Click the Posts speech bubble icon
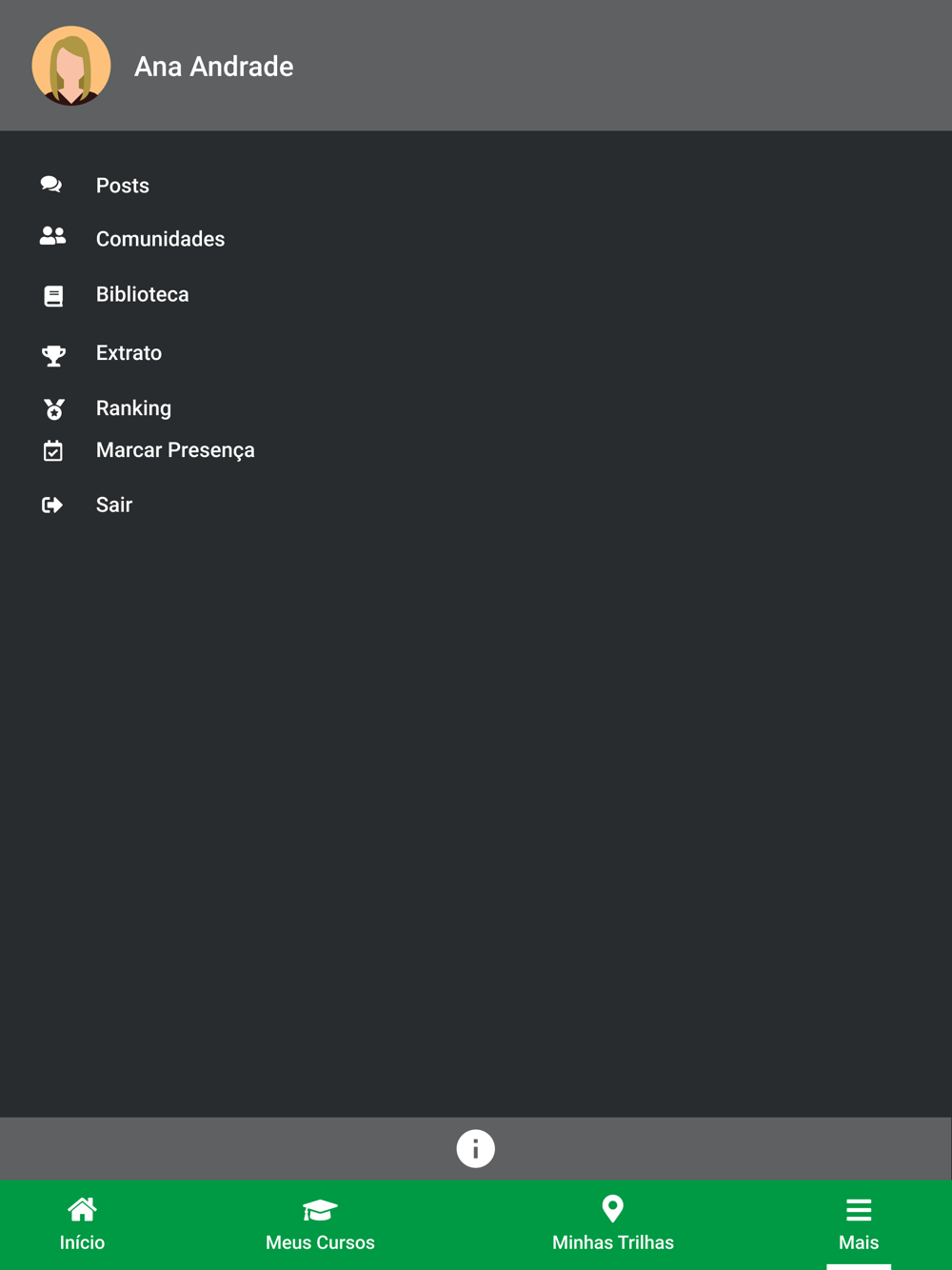 (51, 185)
